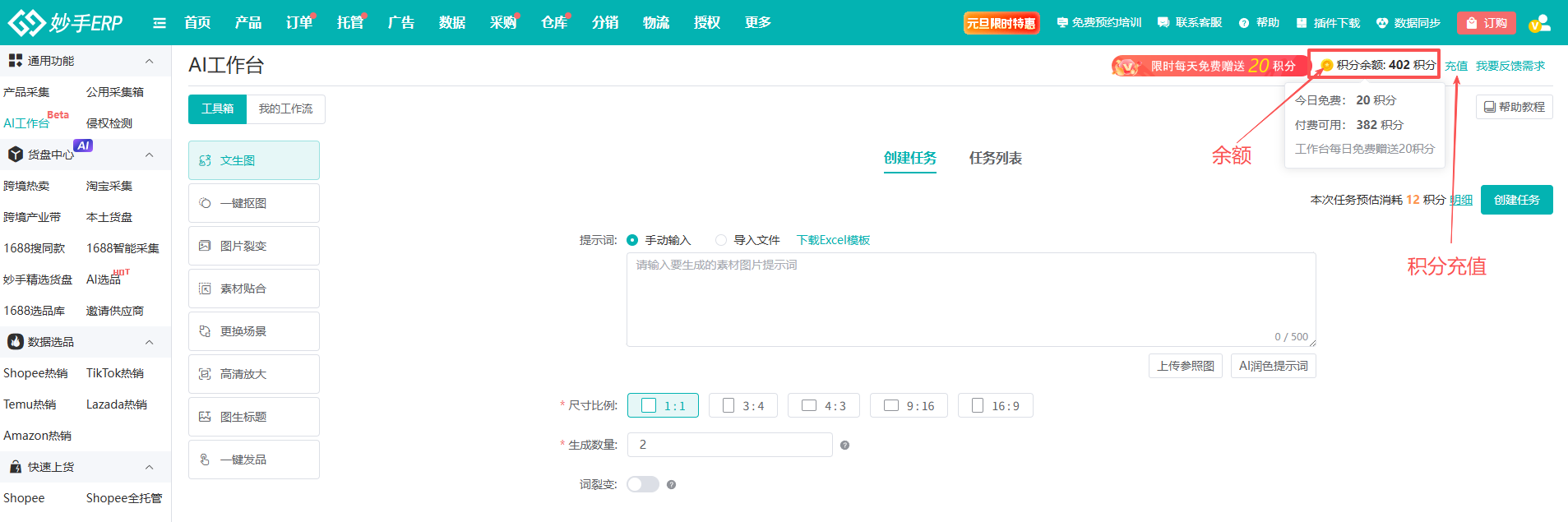Click the 创建任务 button

click(x=1516, y=200)
